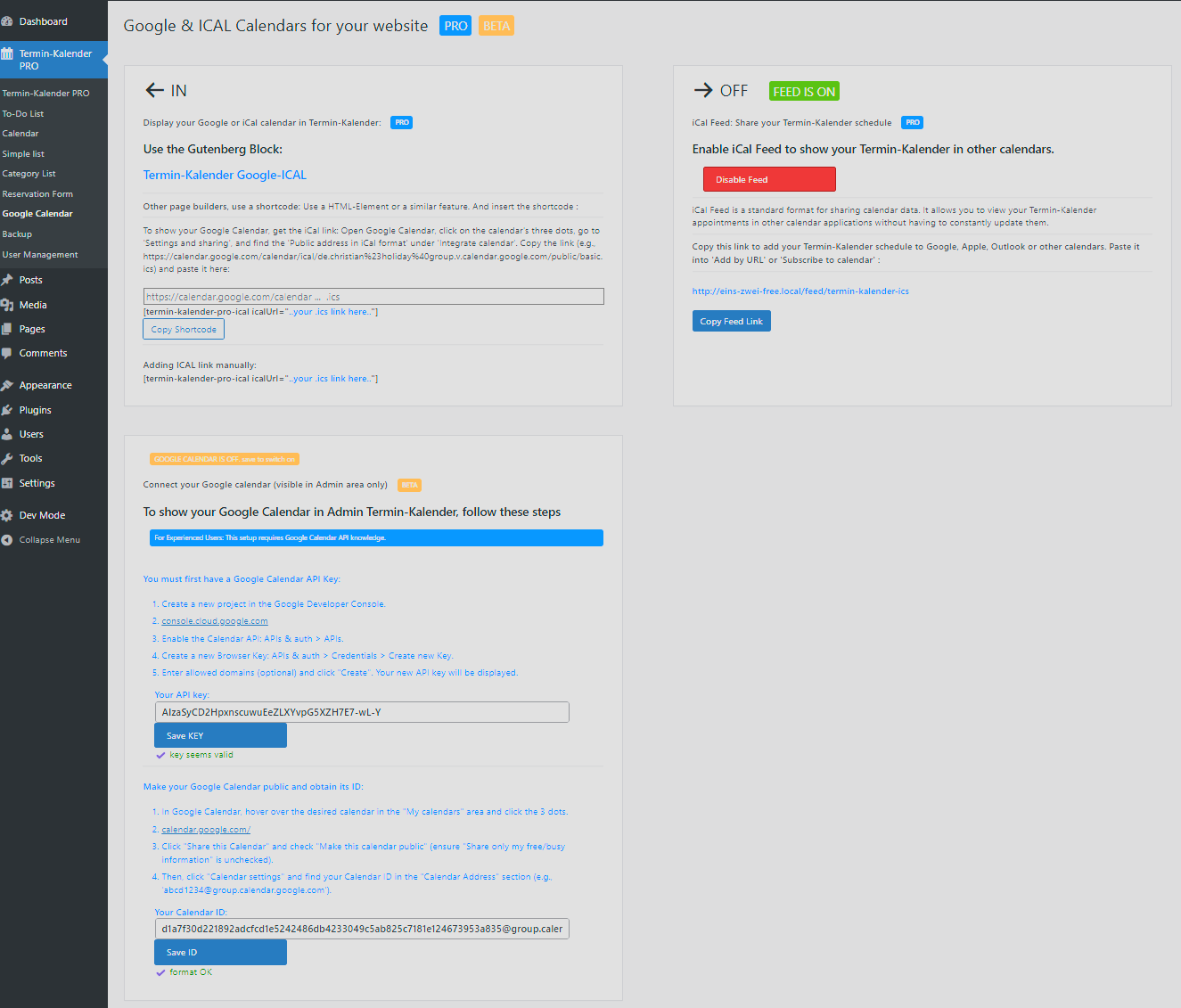Click the right arrow icon beside OFF
Screen dimensions: 1181x1008
[x=702, y=90]
